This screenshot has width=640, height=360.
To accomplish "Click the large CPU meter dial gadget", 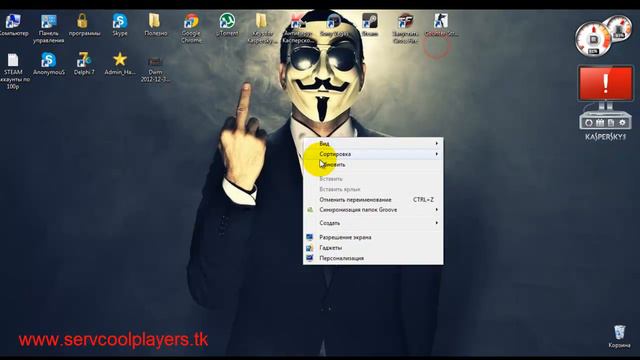I will (x=593, y=40).
